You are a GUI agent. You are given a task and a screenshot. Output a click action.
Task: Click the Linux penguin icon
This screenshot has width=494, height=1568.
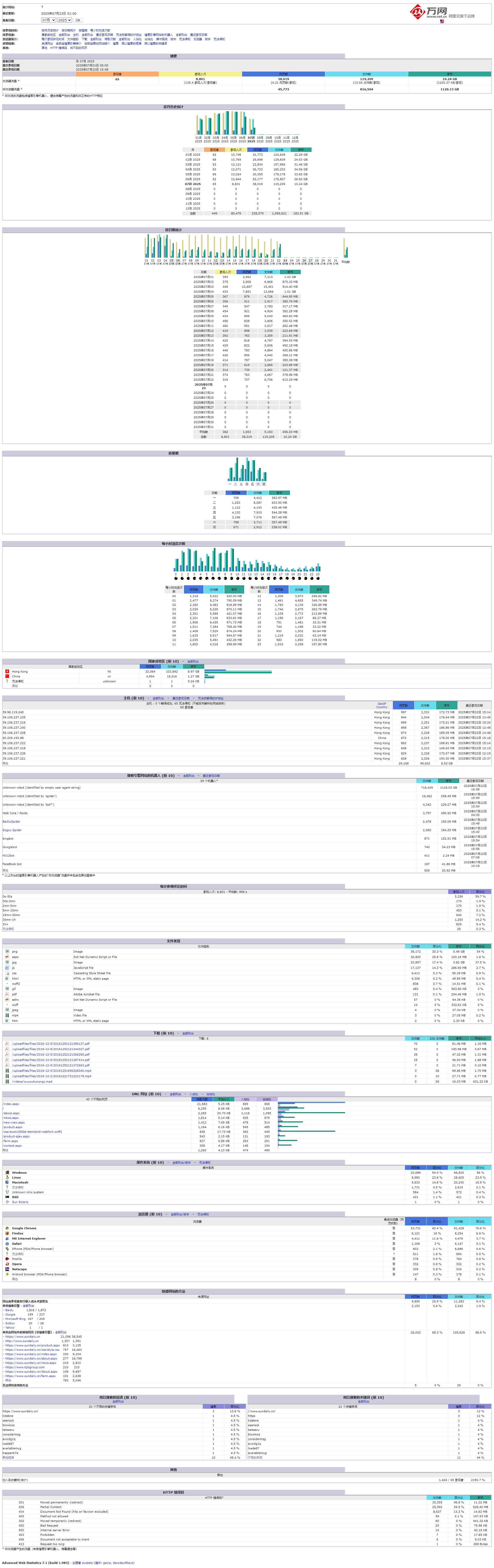tap(7, 1177)
